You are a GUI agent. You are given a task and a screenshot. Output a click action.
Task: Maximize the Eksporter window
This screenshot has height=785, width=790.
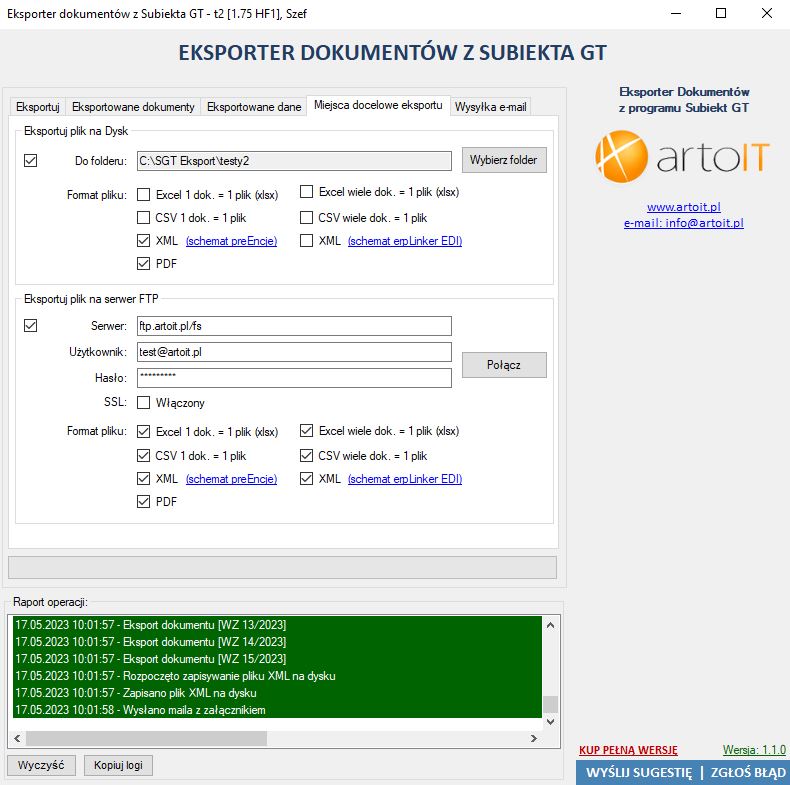pos(721,14)
